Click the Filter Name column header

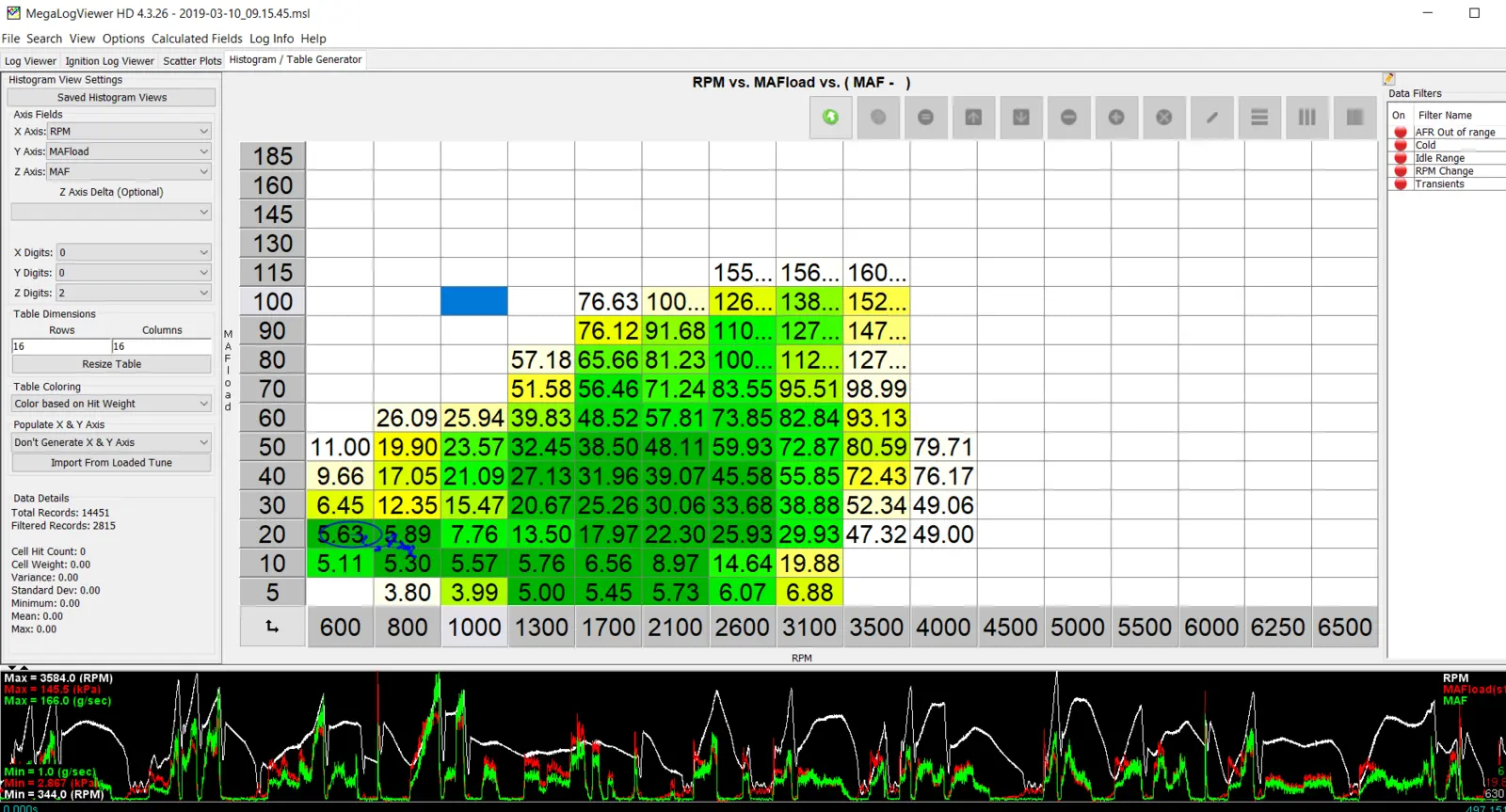[x=1445, y=115]
